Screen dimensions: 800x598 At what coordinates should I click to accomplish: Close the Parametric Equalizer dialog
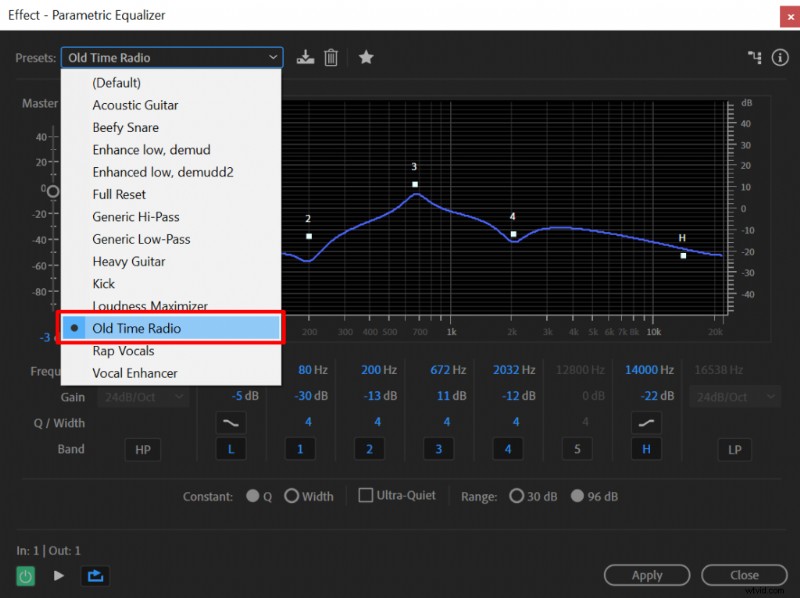[x=744, y=575]
